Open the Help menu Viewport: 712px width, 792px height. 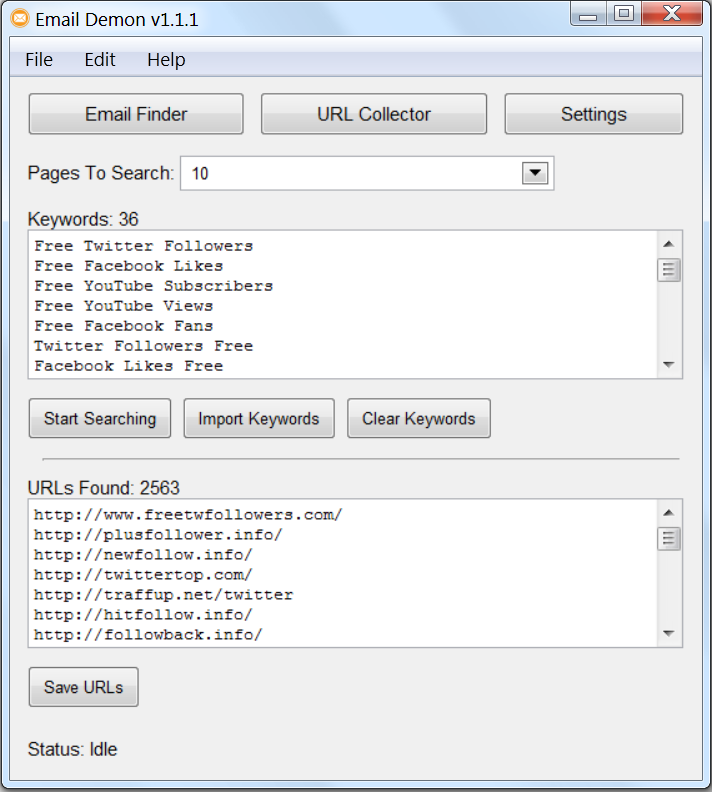coord(166,60)
